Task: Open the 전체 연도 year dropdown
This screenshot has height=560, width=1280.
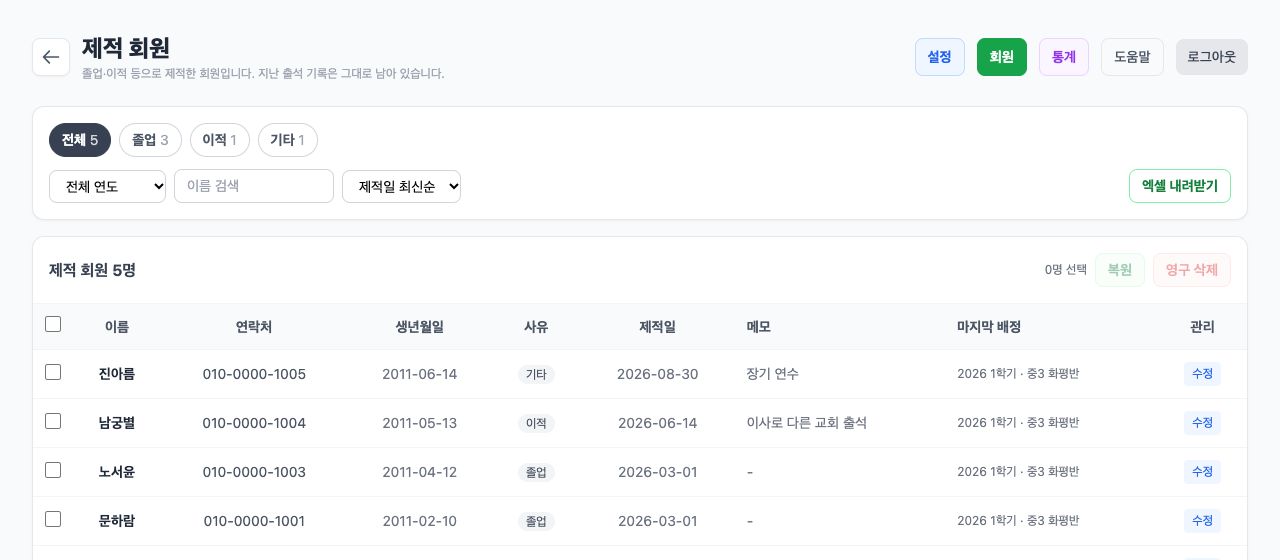Action: point(107,186)
